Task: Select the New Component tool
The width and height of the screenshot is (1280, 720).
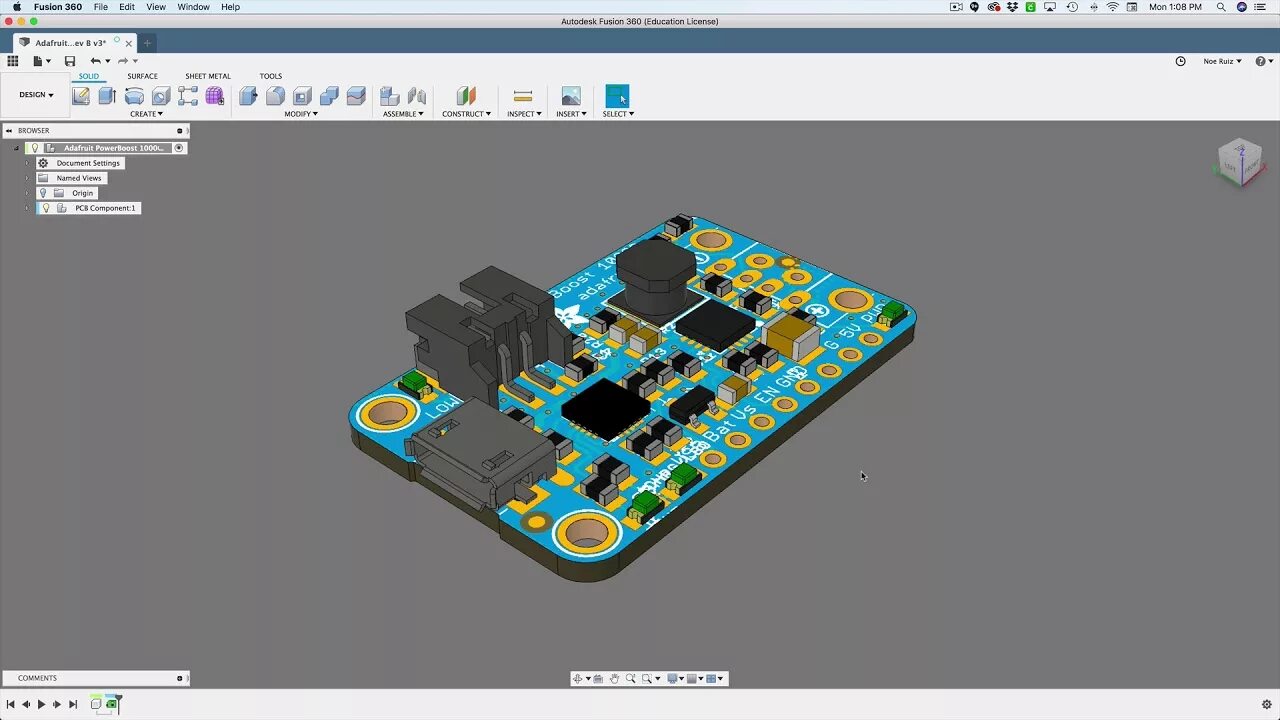Action: point(390,96)
